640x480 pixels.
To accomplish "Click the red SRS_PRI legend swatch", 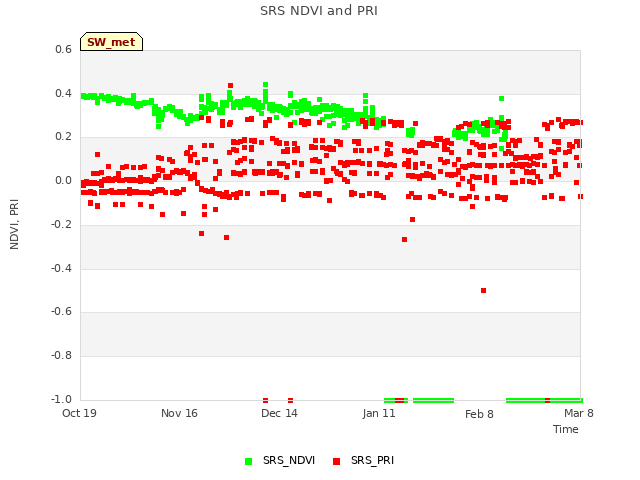I will 336,462.
